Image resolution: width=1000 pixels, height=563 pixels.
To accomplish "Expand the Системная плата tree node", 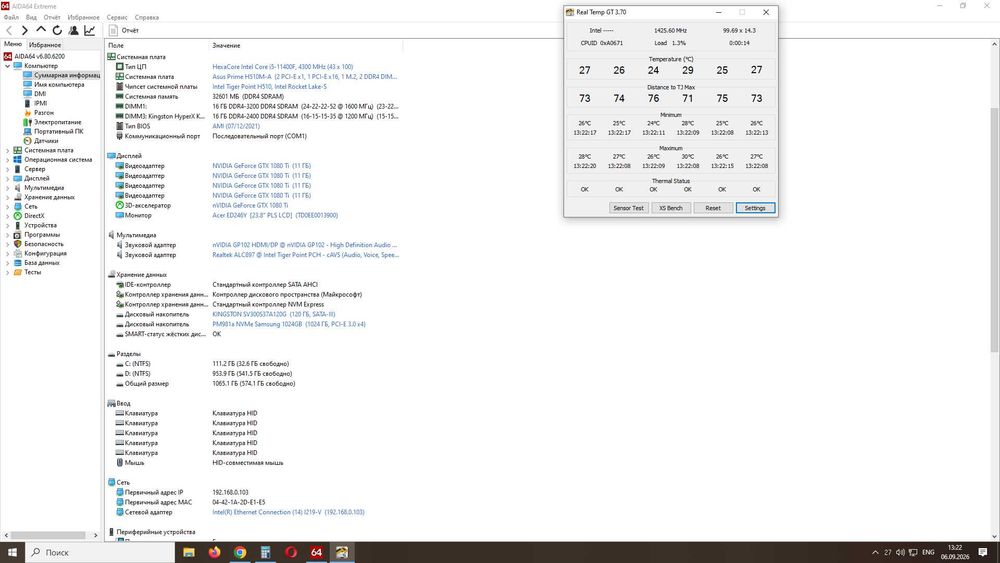I will pos(8,150).
